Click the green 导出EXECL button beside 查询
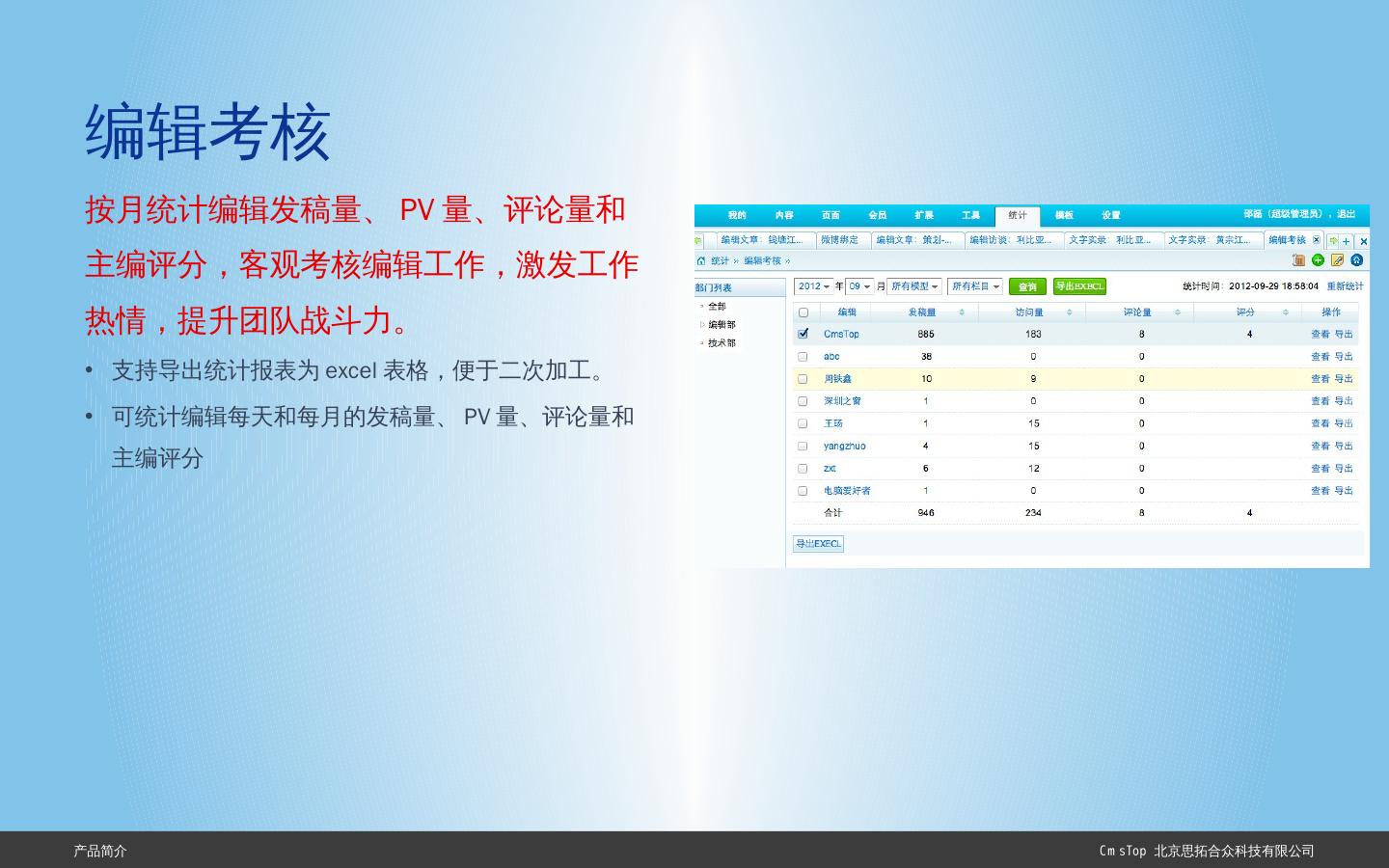The height and width of the screenshot is (868, 1389). click(1079, 286)
